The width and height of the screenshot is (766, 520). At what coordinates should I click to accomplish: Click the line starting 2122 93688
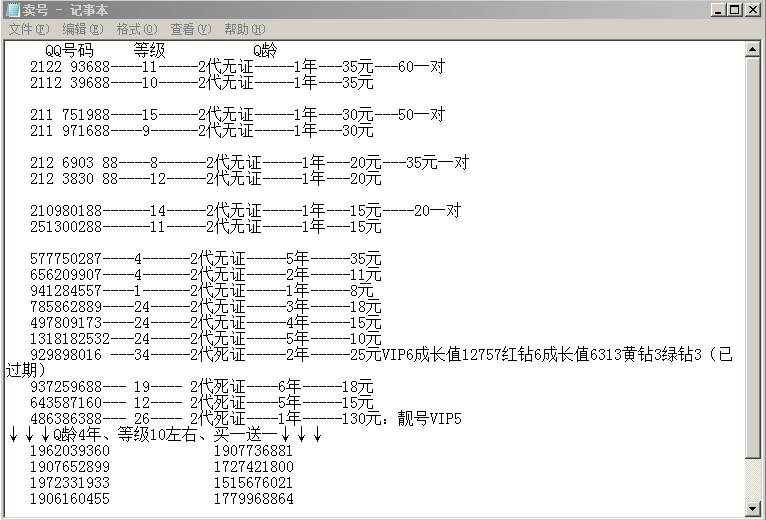click(x=237, y=66)
